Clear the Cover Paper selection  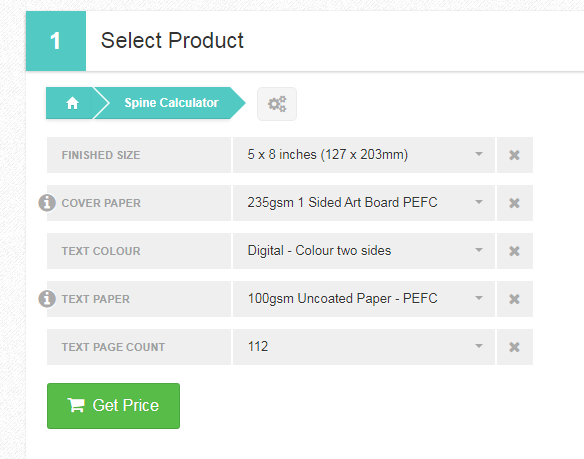[514, 203]
